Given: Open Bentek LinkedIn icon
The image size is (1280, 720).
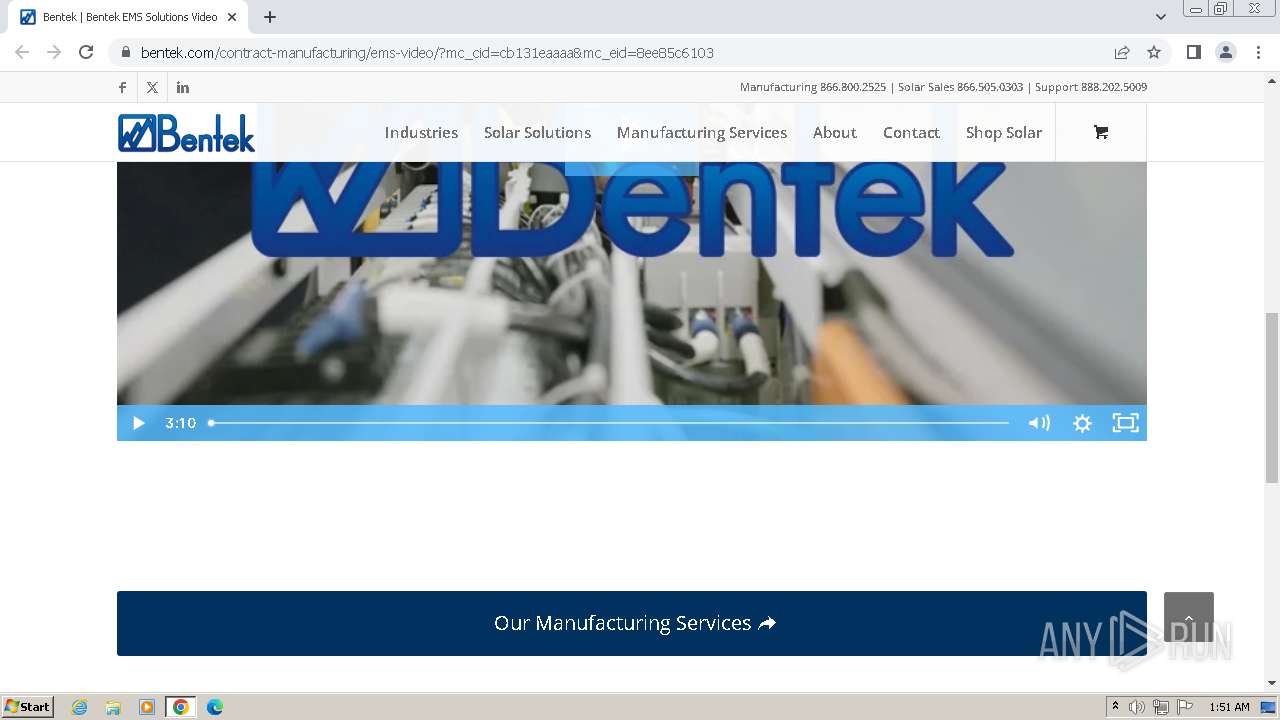Looking at the screenshot, I should 183,87.
